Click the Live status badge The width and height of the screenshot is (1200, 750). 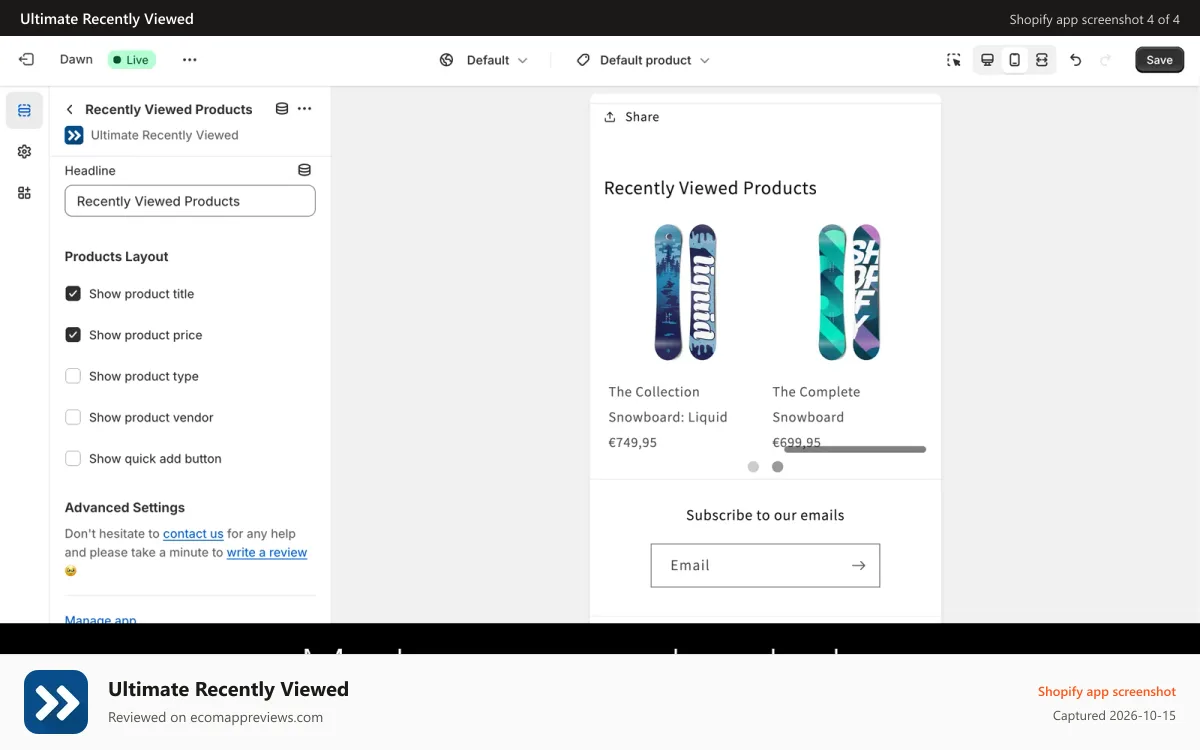click(131, 60)
